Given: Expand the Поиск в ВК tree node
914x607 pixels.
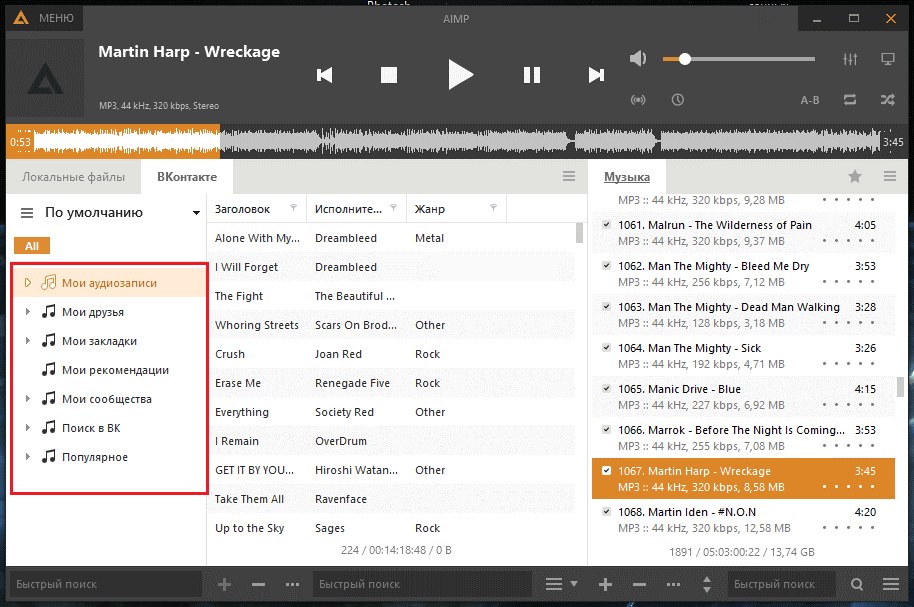Looking at the screenshot, I should pos(27,428).
